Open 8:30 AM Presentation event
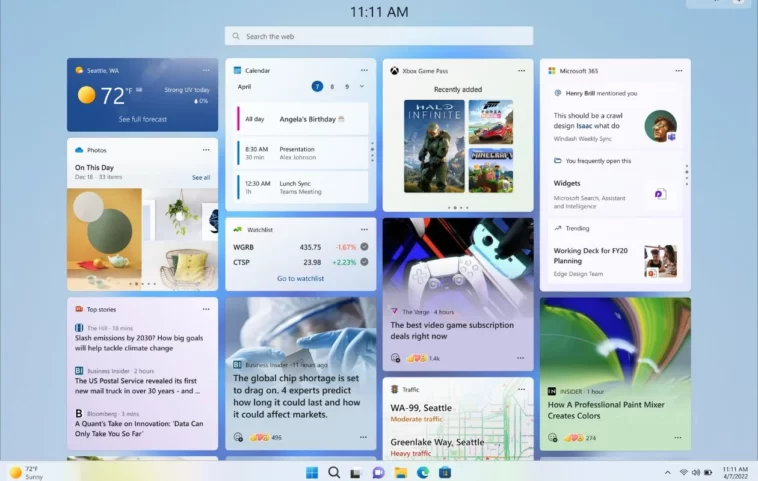Screen dimensions: 758x481 (x=301, y=153)
